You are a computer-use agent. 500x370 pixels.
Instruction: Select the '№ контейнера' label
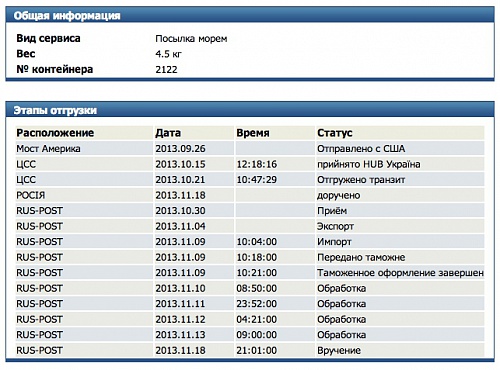(x=55, y=69)
